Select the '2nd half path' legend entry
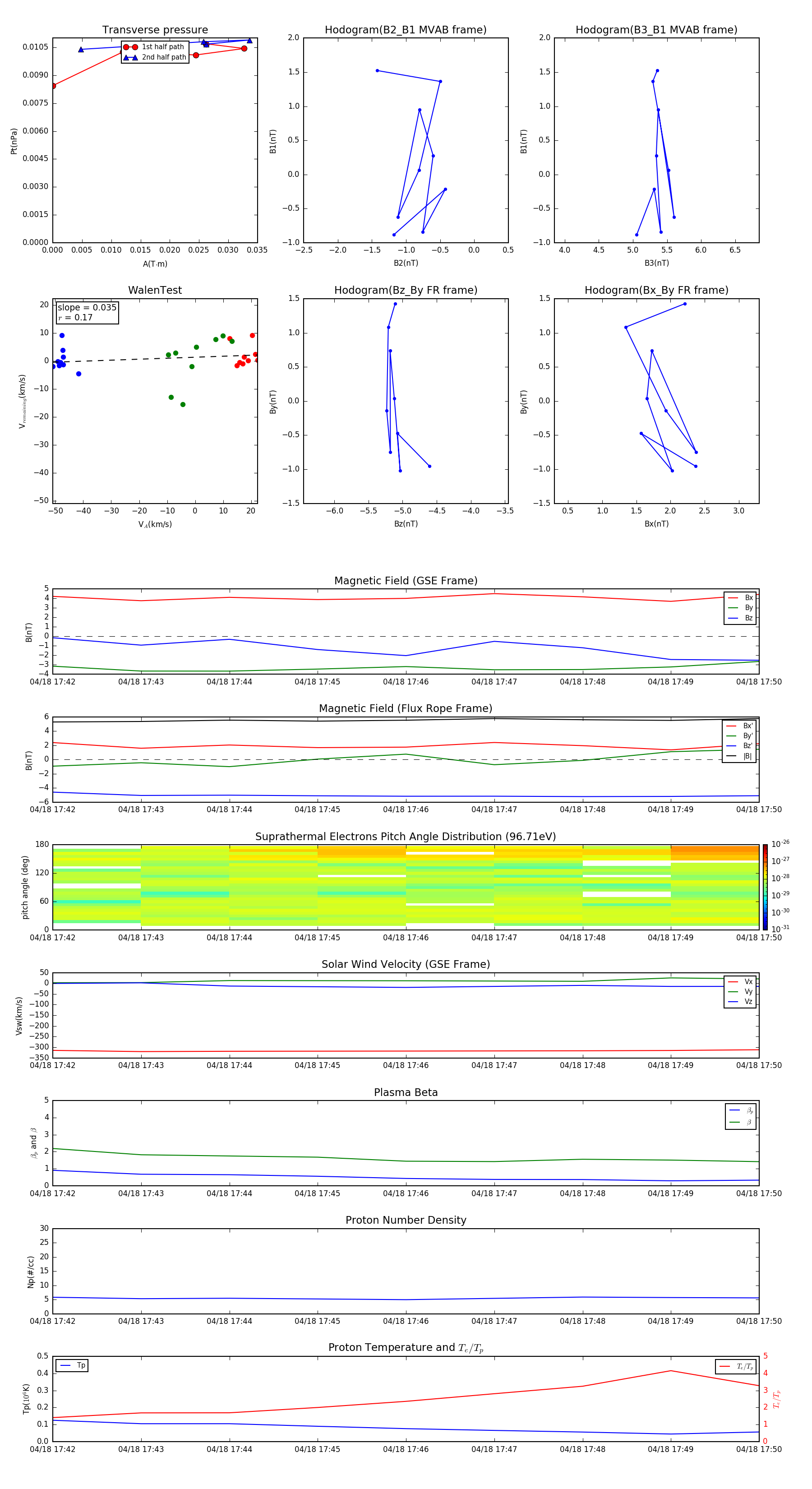812x1489 pixels. tap(154, 57)
